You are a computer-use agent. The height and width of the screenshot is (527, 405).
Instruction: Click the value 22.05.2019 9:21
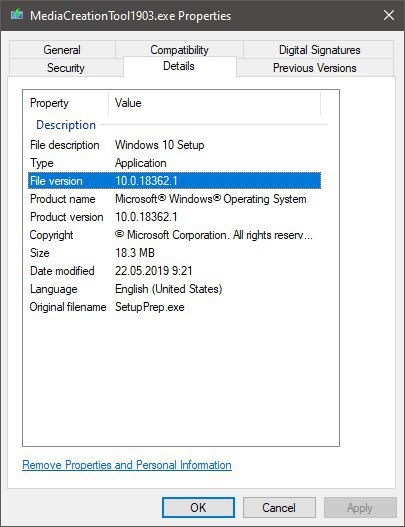pos(154,271)
